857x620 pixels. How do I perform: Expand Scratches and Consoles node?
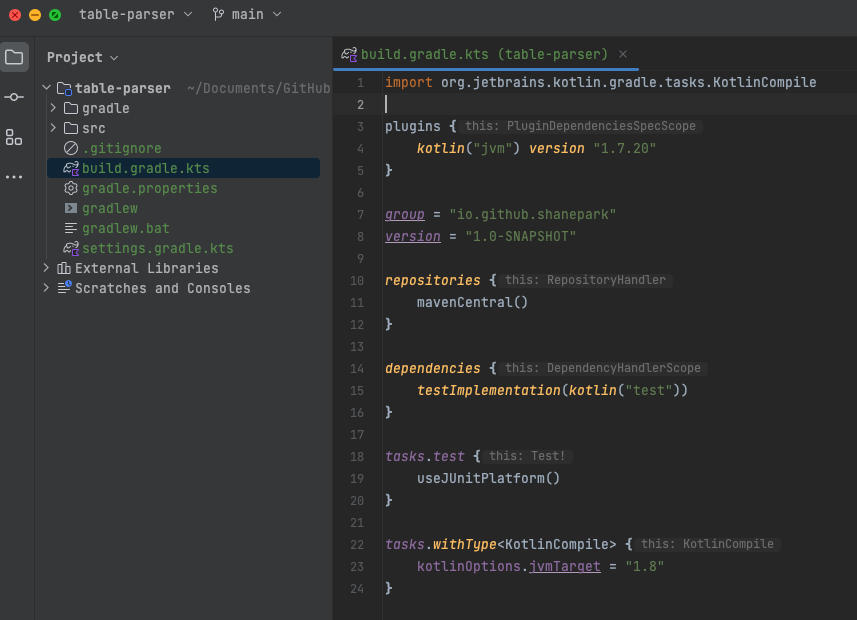(x=46, y=288)
